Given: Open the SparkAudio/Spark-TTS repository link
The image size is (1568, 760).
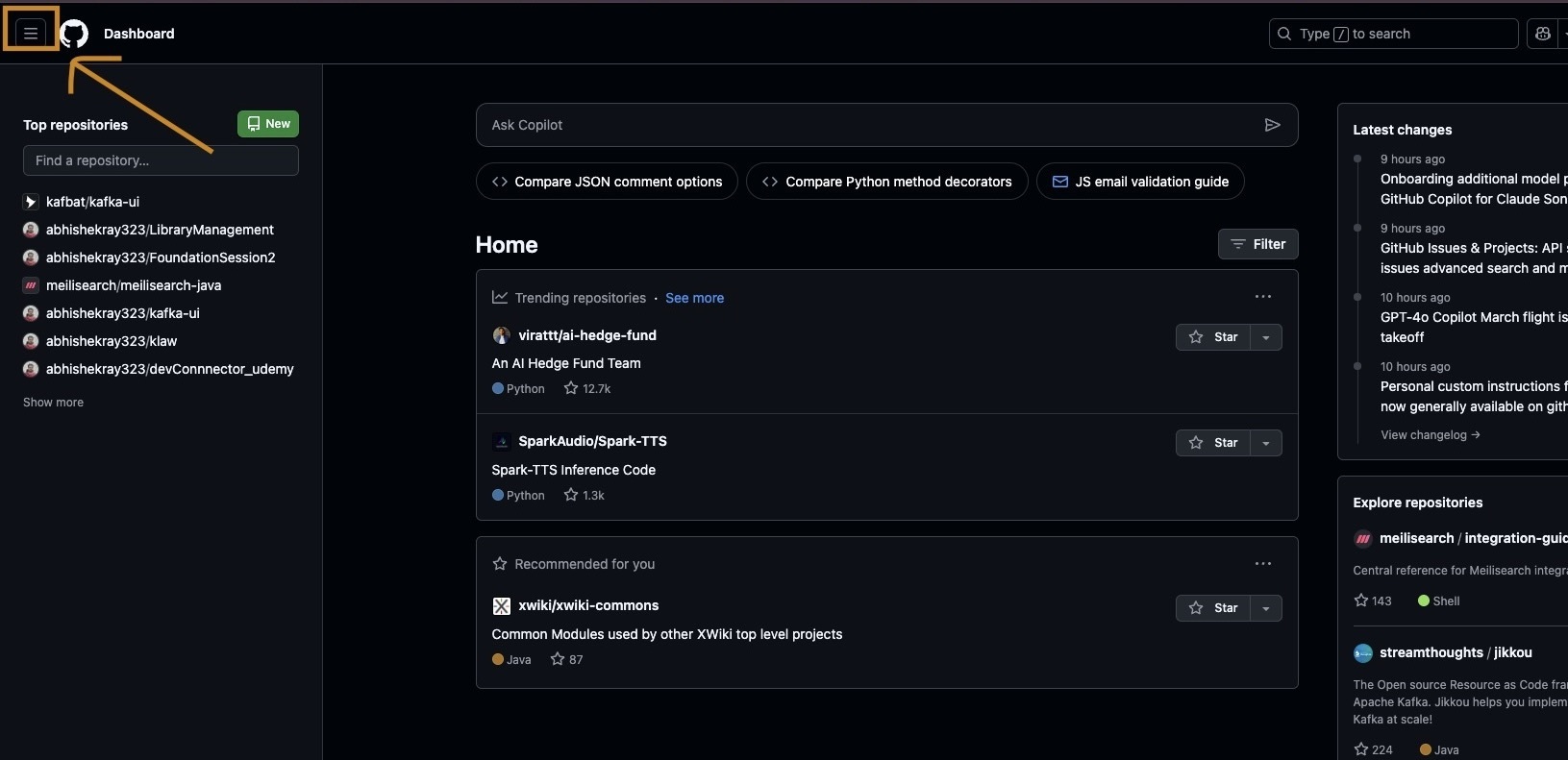Looking at the screenshot, I should click(592, 441).
